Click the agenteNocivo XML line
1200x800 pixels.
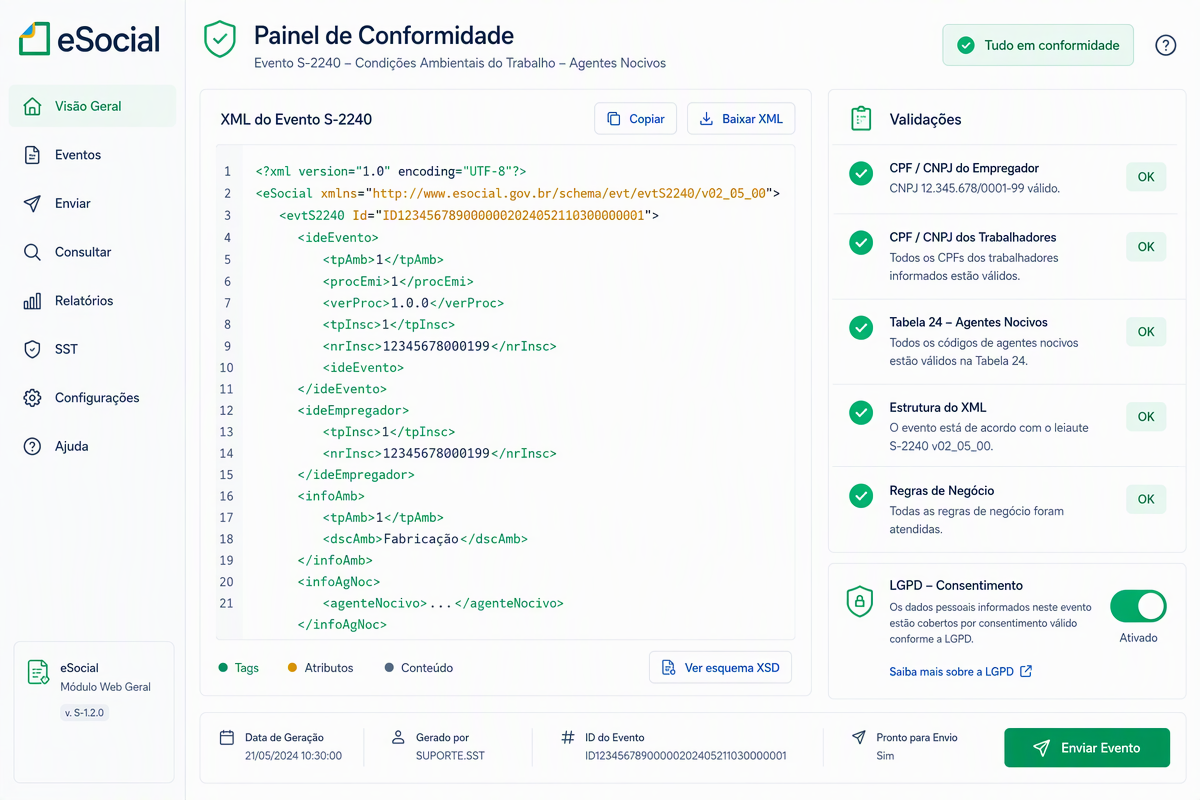tap(443, 603)
